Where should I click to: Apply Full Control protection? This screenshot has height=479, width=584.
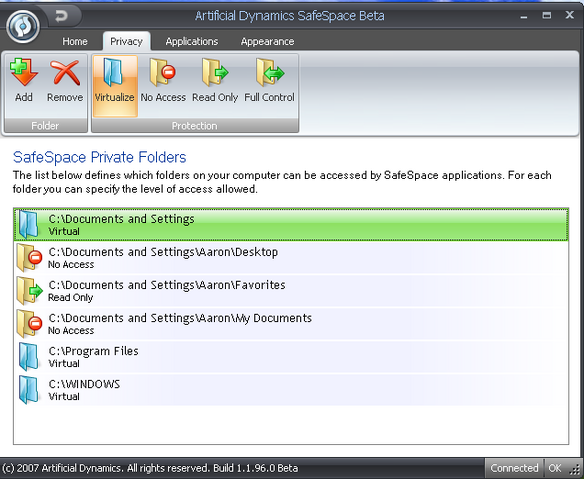tap(269, 80)
